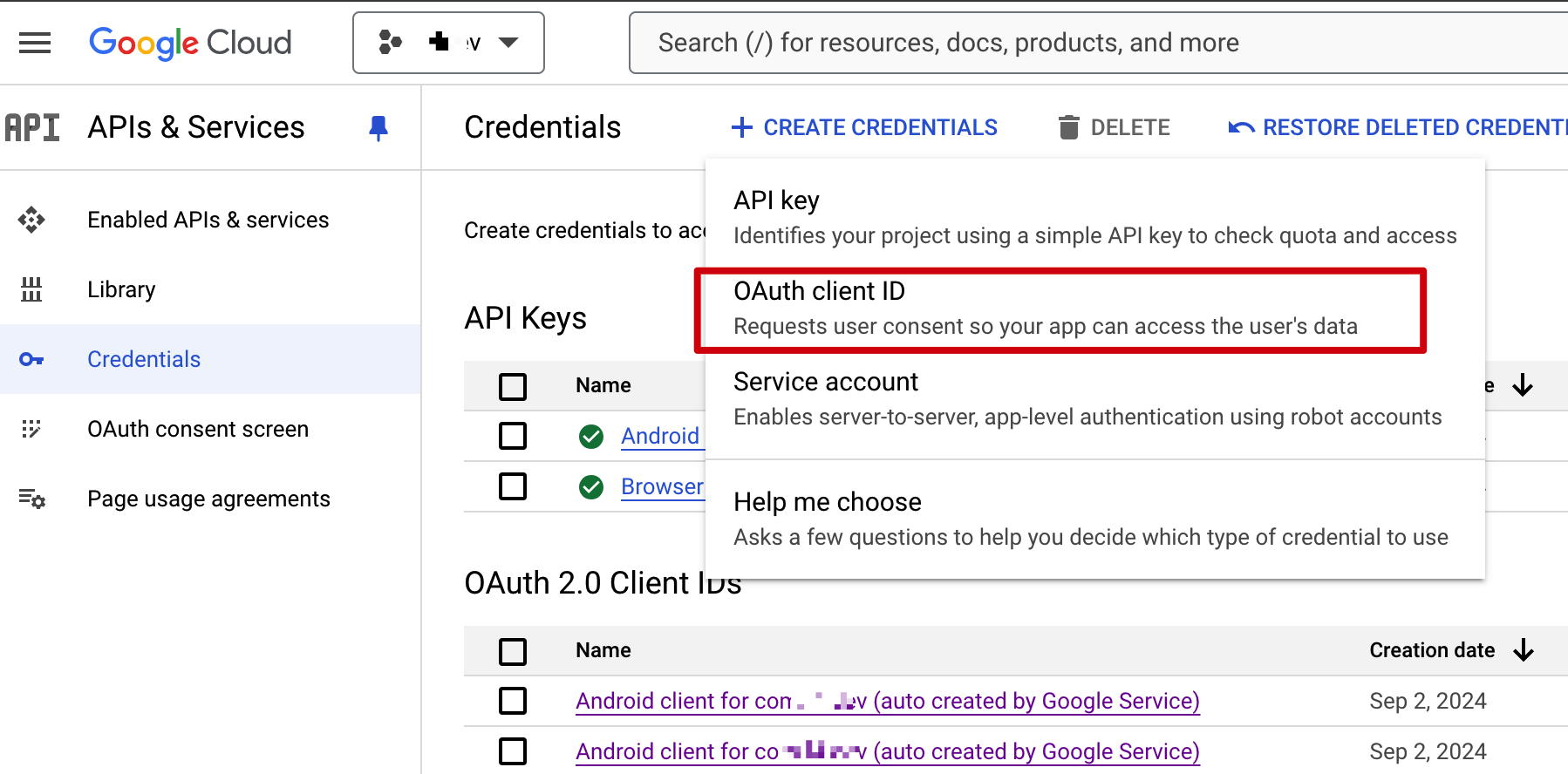Image resolution: width=1568 pixels, height=774 pixels.
Task: Open the project selector dropdown
Action: 448,43
